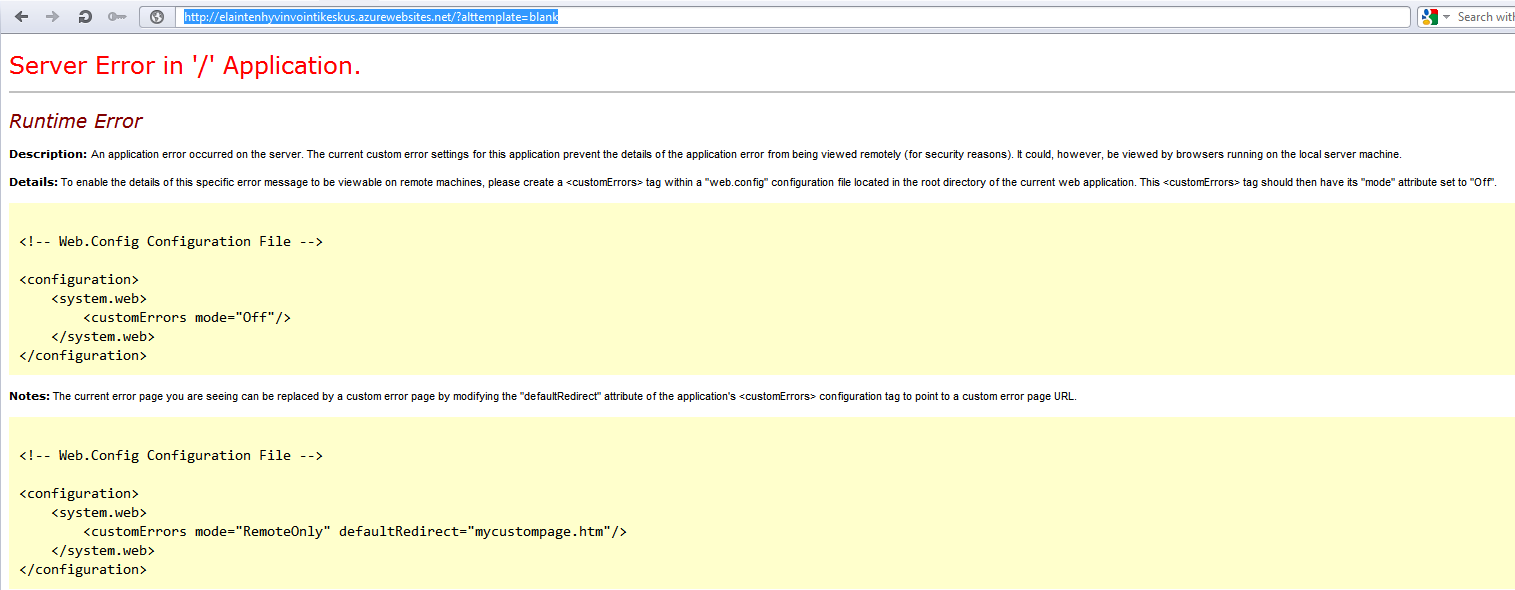Image resolution: width=1515 pixels, height=590 pixels.
Task: Go back with the Back arrow
Action: 21,17
